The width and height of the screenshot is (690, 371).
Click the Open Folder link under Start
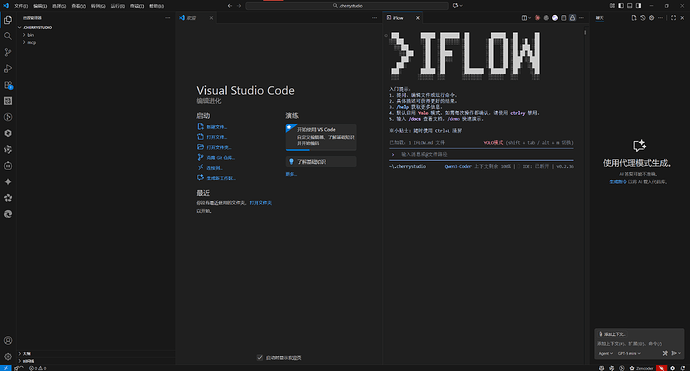click(x=214, y=147)
